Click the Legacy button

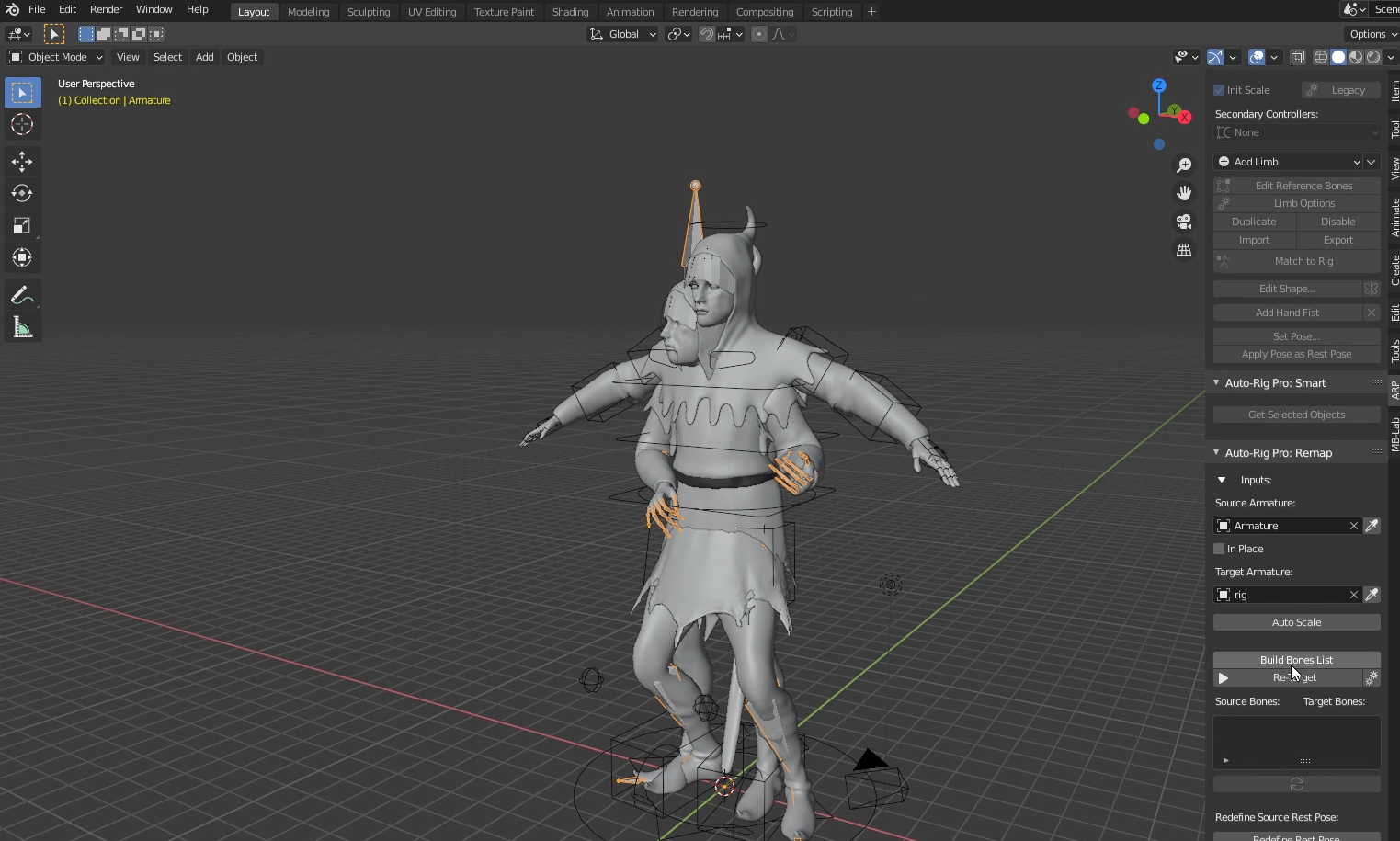click(1341, 90)
